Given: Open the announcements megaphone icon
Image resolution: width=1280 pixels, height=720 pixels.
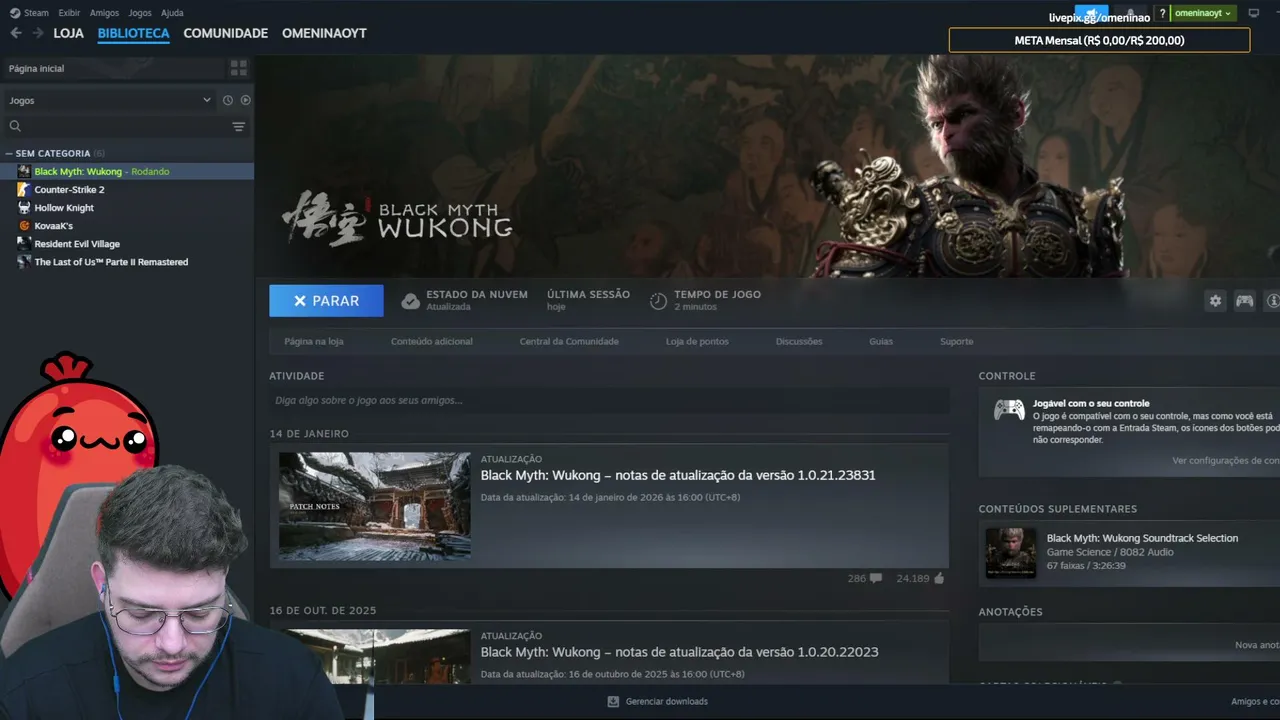Looking at the screenshot, I should click(1091, 13).
